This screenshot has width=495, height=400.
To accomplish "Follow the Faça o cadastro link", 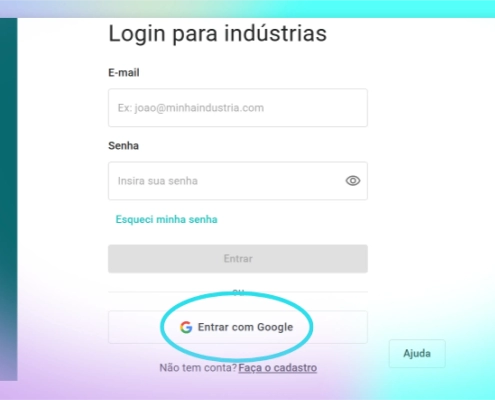I will pyautogui.click(x=278, y=368).
